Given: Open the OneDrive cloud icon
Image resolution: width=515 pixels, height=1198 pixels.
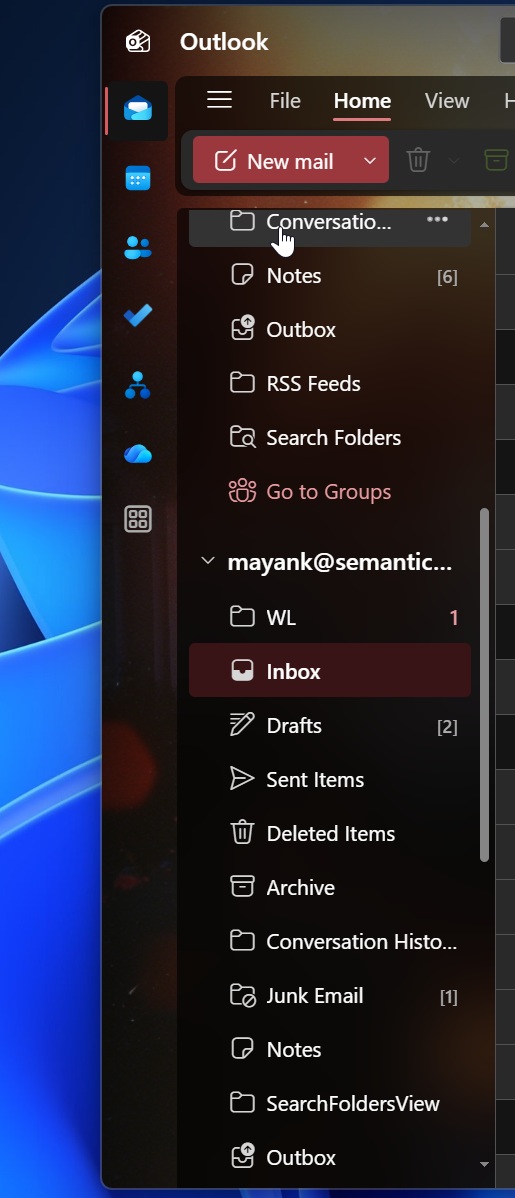Looking at the screenshot, I should coord(138,455).
